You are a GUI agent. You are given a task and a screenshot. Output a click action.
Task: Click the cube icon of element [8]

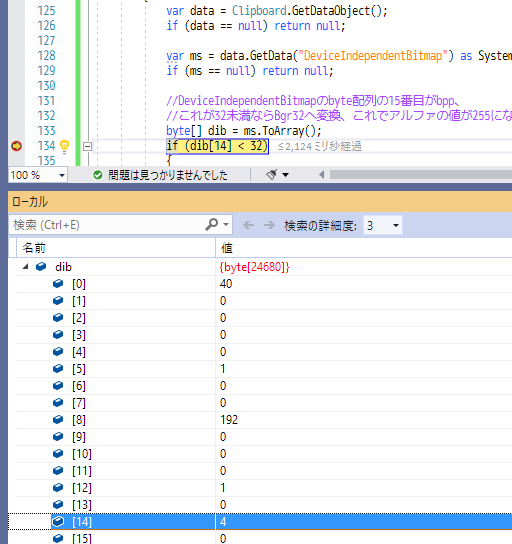tap(58, 419)
